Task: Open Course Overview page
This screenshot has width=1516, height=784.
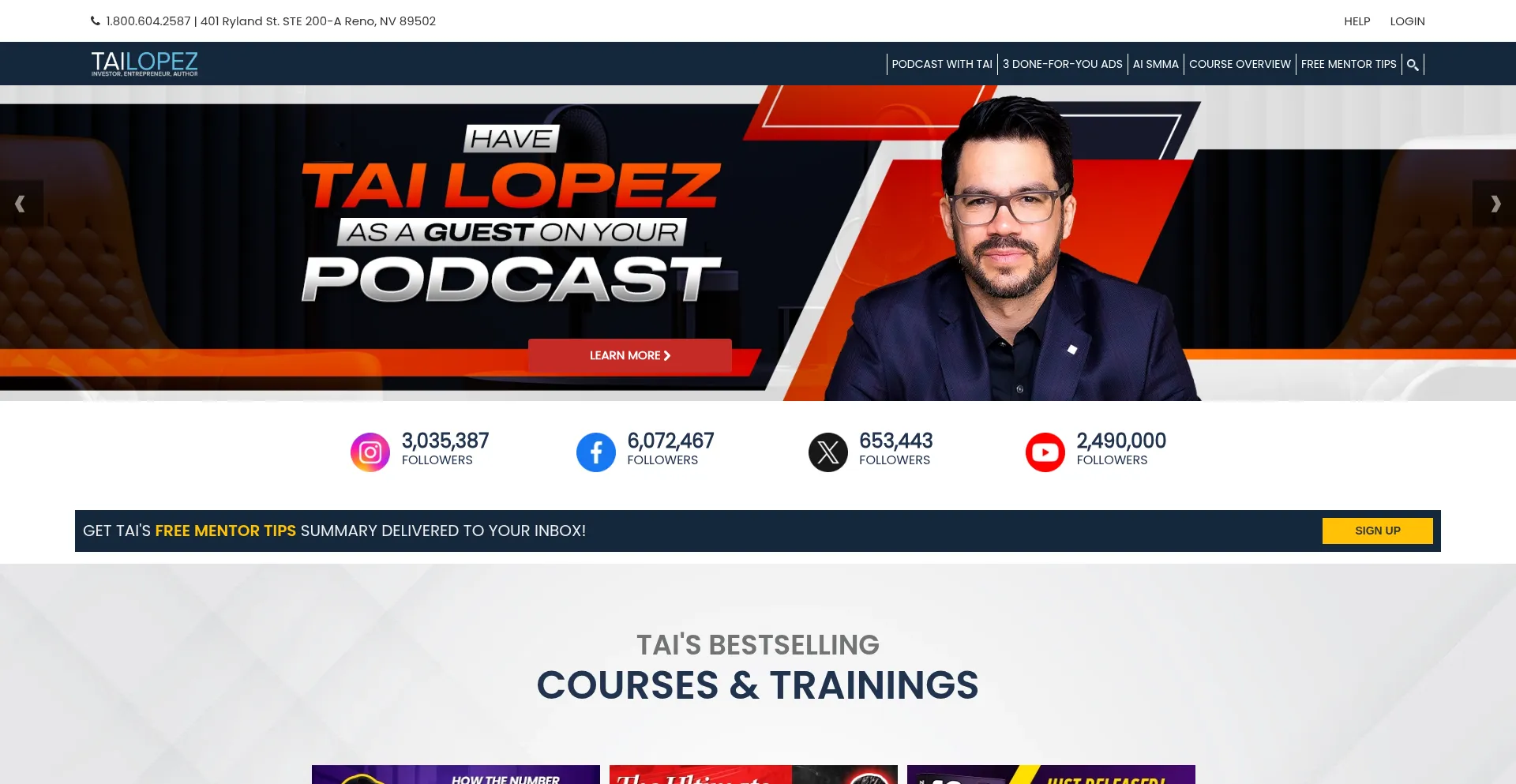Action: point(1240,65)
